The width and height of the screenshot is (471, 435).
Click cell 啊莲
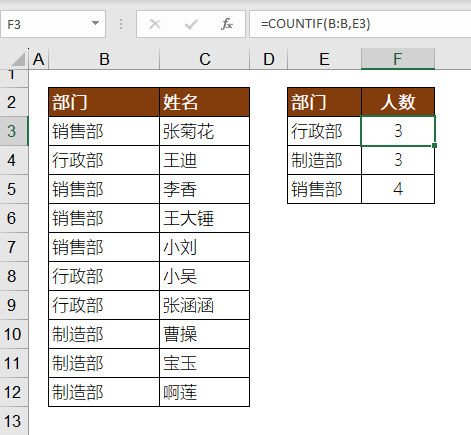point(205,392)
